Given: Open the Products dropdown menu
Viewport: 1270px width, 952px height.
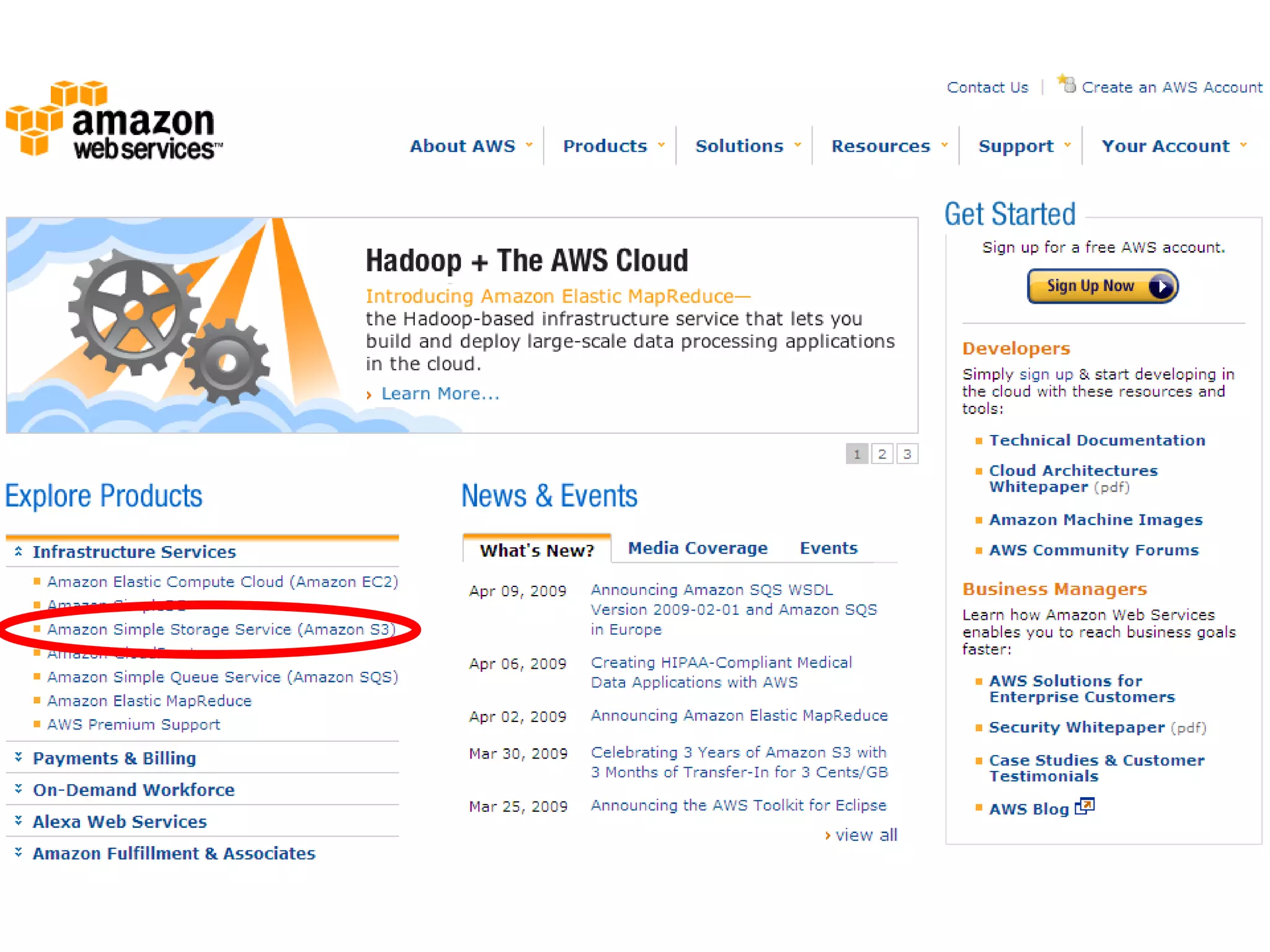Looking at the screenshot, I should click(614, 146).
